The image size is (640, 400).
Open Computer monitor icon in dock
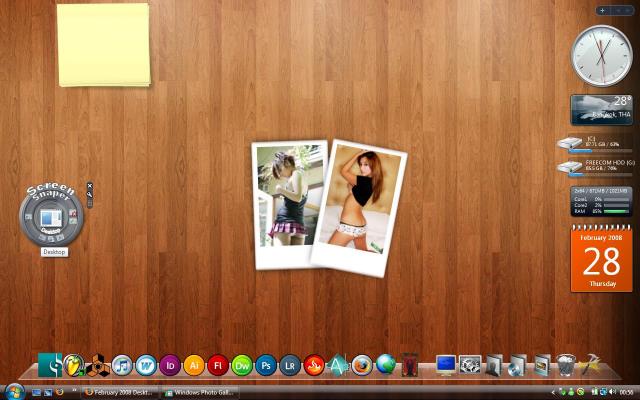(446, 365)
